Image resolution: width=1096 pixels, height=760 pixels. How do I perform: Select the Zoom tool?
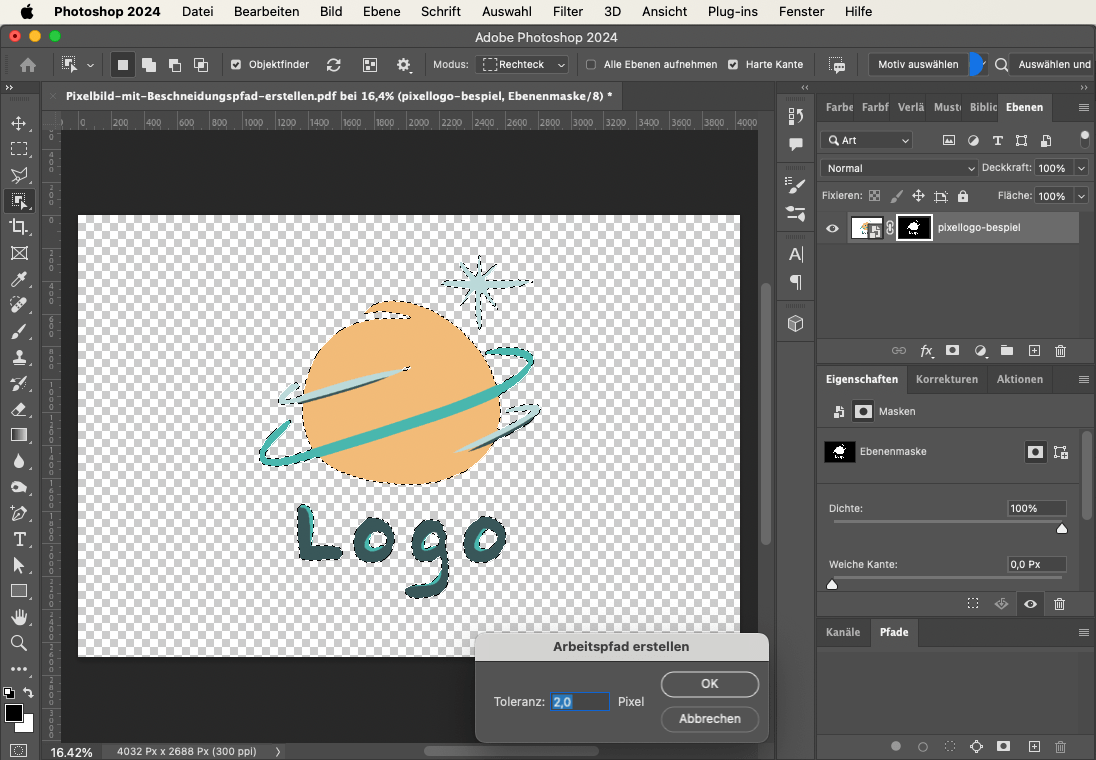(19, 643)
